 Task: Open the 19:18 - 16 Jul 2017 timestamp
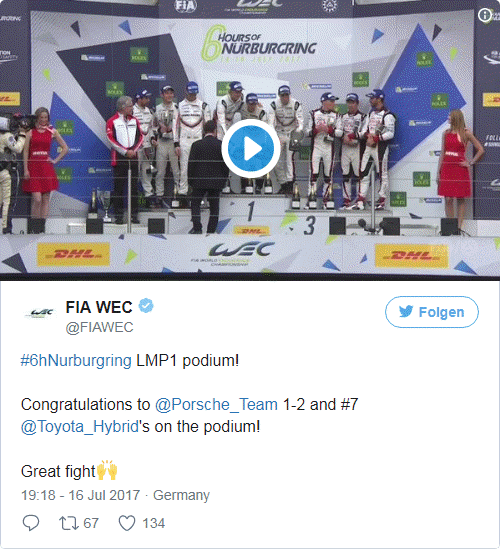(81, 495)
